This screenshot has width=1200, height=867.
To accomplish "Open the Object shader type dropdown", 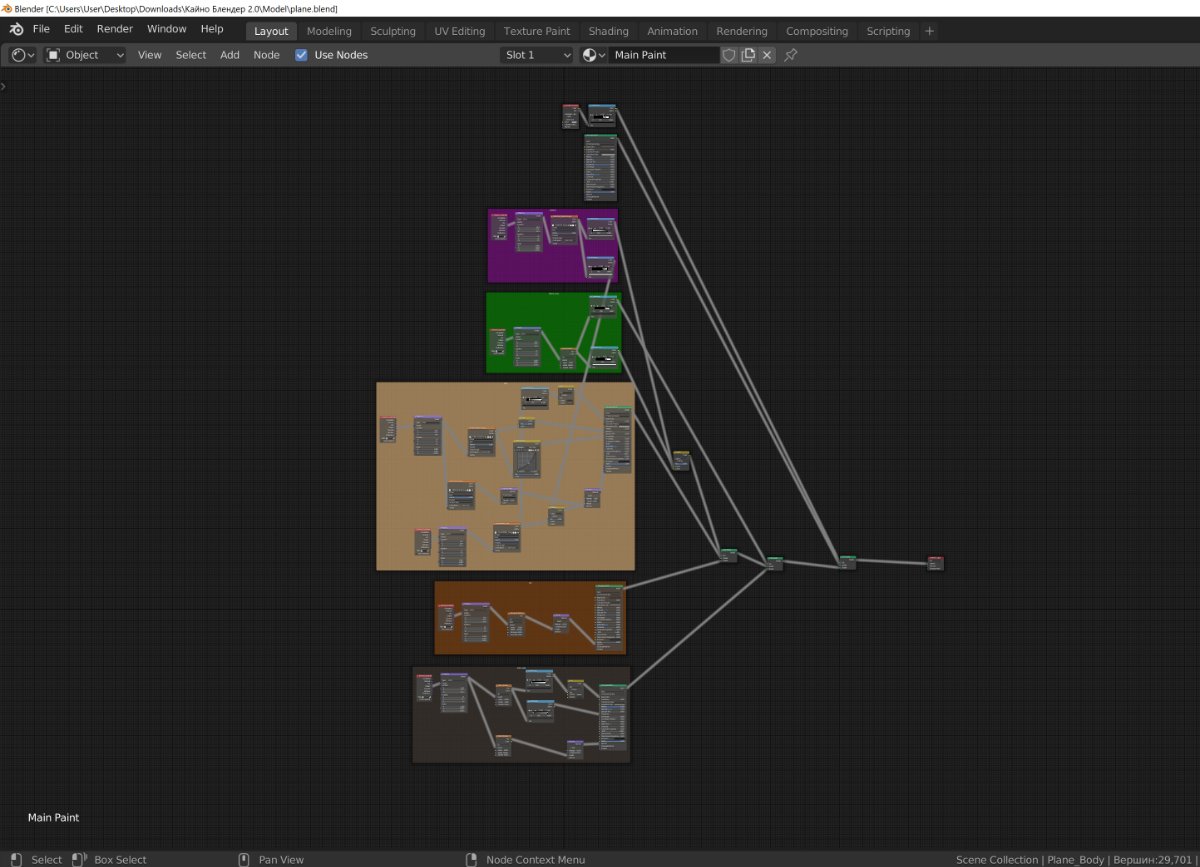I will [x=86, y=55].
